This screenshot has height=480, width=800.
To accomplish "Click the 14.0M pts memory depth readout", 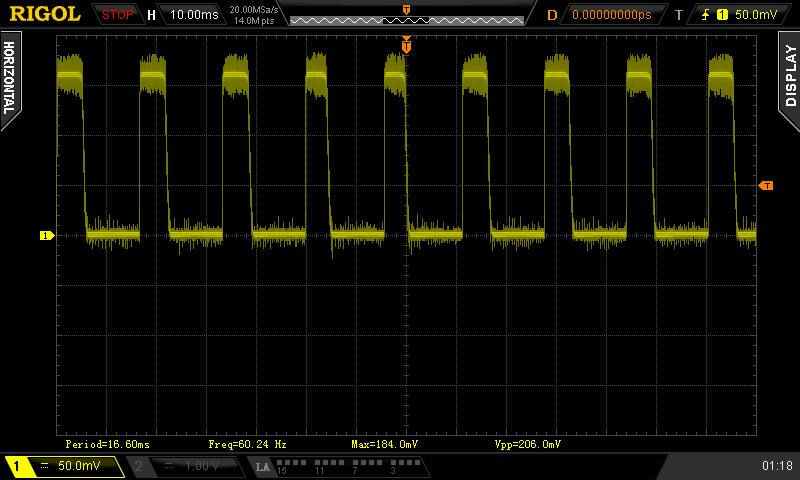I will click(254, 21).
